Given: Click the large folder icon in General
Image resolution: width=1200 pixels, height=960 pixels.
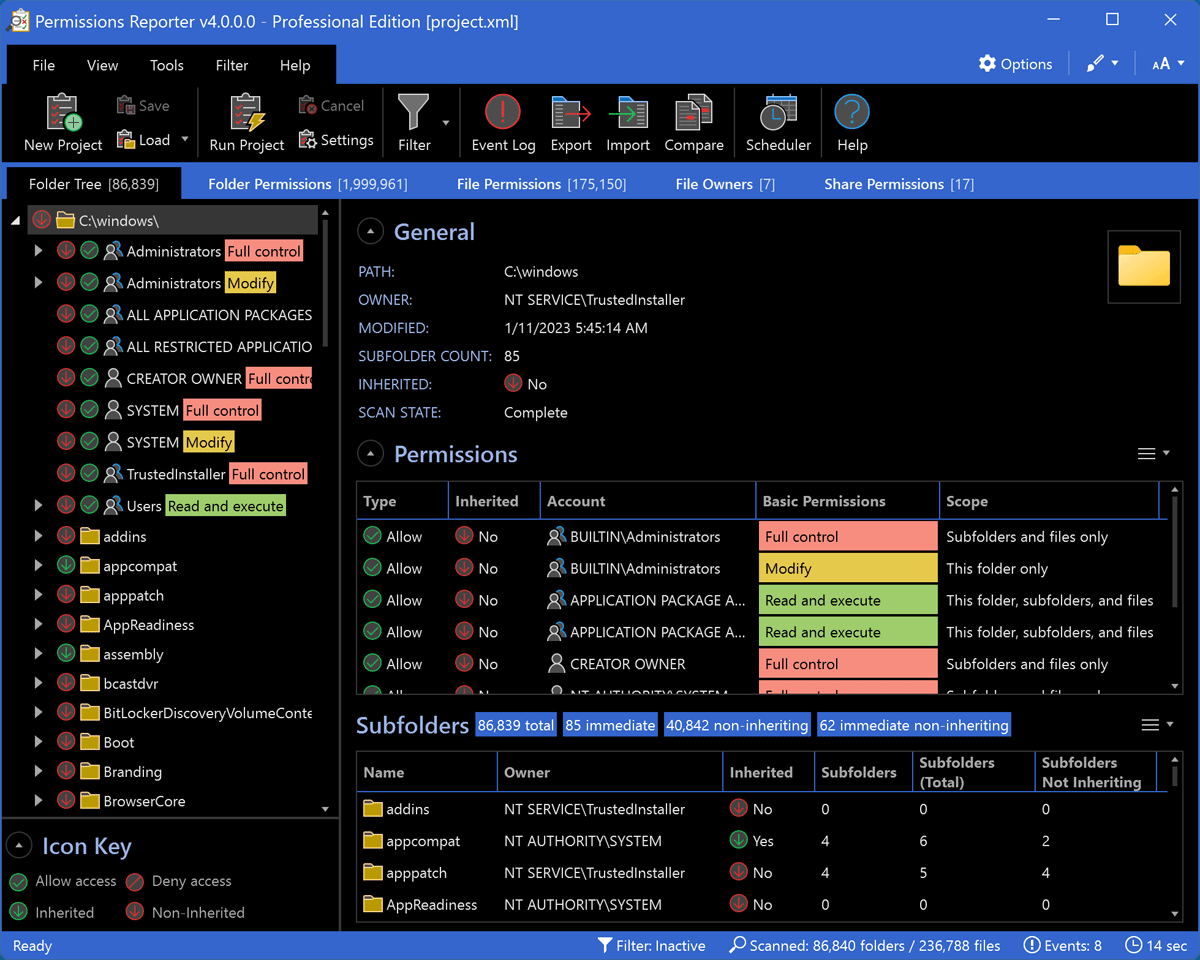Looking at the screenshot, I should point(1144,266).
